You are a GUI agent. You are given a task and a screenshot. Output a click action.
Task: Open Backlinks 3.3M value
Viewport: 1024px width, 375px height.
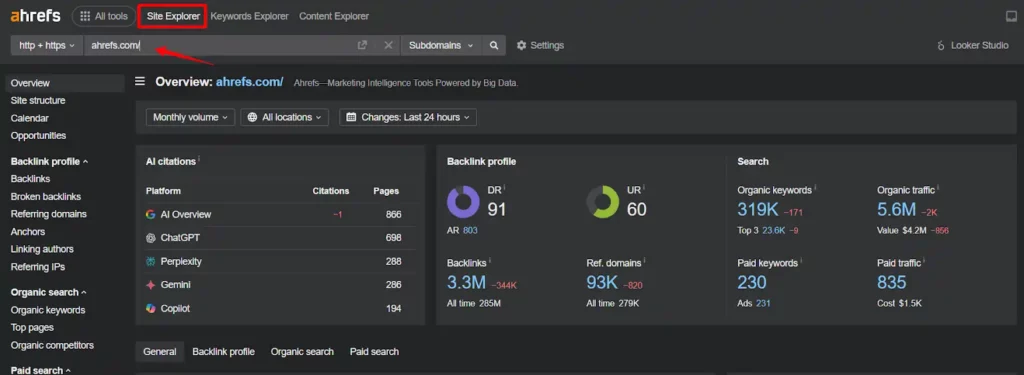(466, 282)
